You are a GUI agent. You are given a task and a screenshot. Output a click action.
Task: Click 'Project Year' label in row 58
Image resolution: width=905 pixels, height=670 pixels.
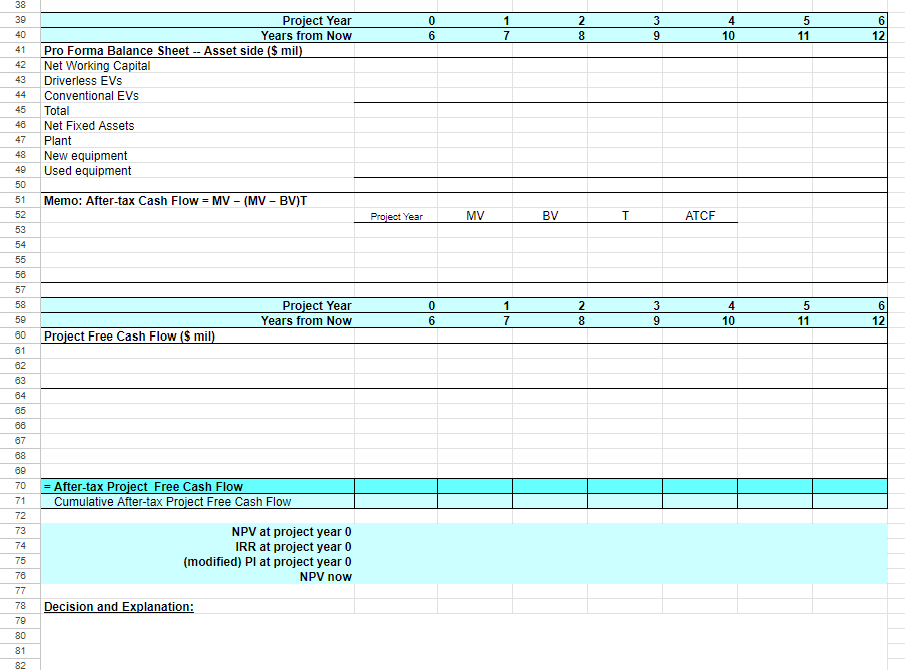[x=316, y=306]
